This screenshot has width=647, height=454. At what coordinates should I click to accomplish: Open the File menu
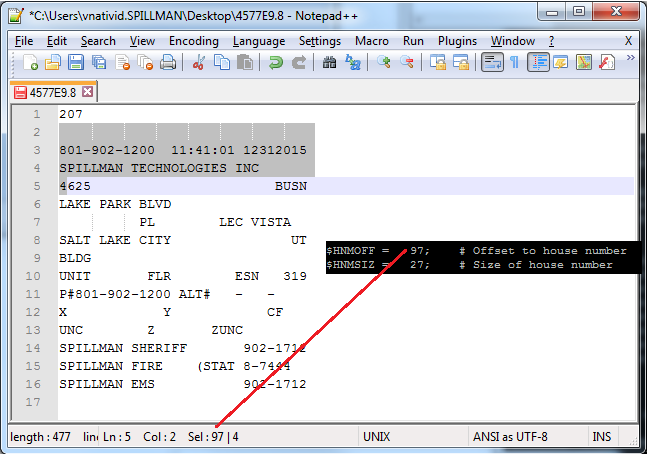coord(24,41)
